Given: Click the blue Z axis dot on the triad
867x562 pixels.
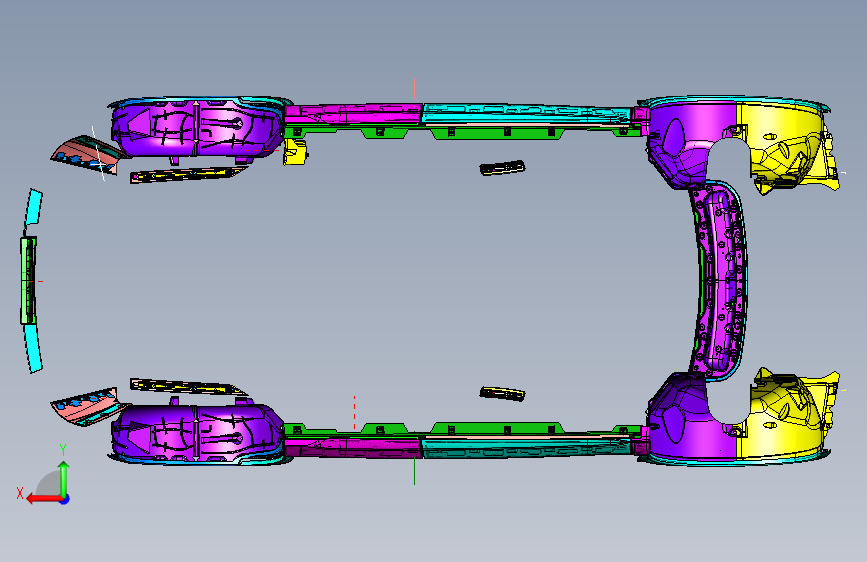Looking at the screenshot, I should [65, 499].
